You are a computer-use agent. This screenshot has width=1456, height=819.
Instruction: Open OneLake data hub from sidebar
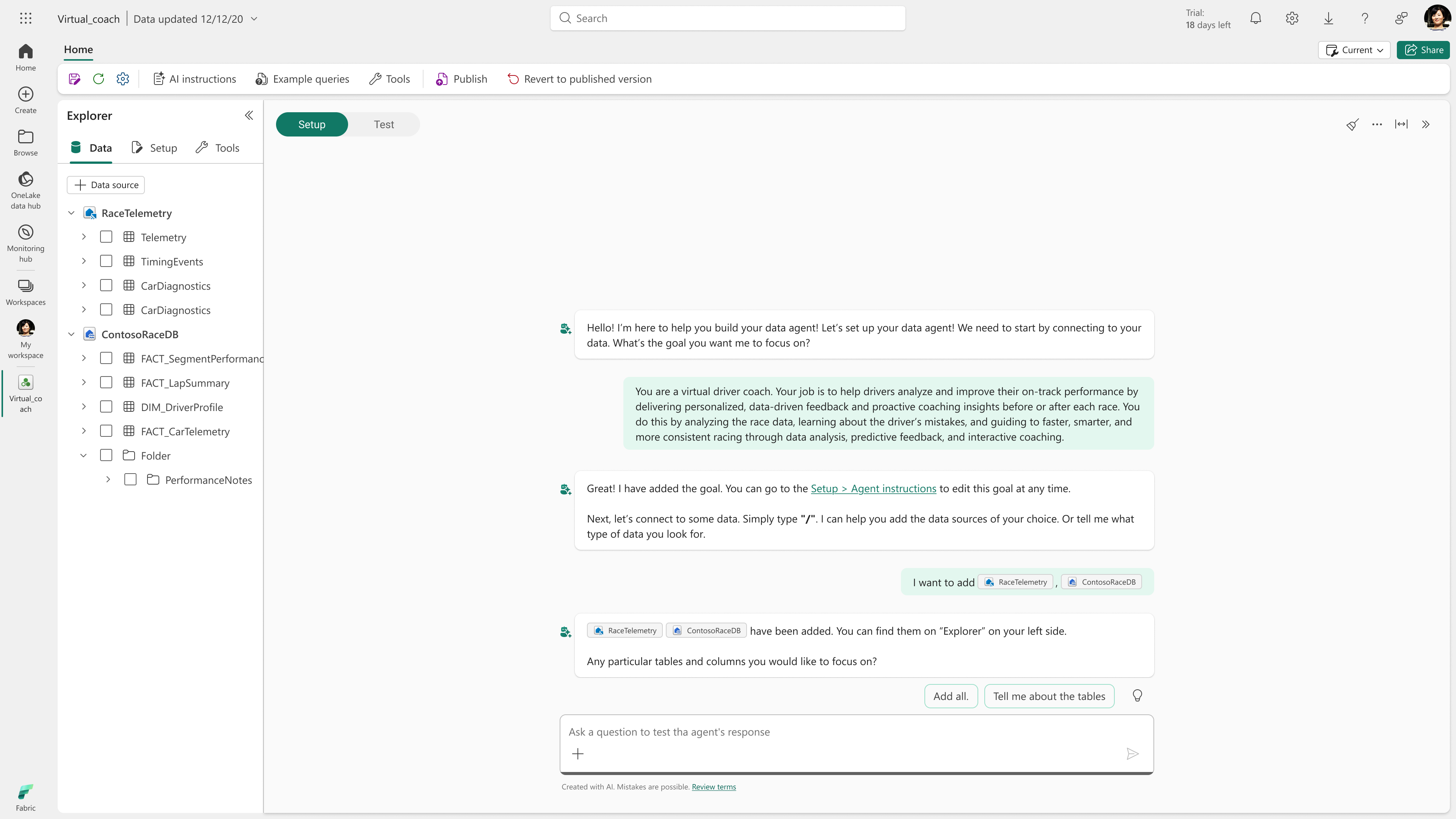point(25,190)
